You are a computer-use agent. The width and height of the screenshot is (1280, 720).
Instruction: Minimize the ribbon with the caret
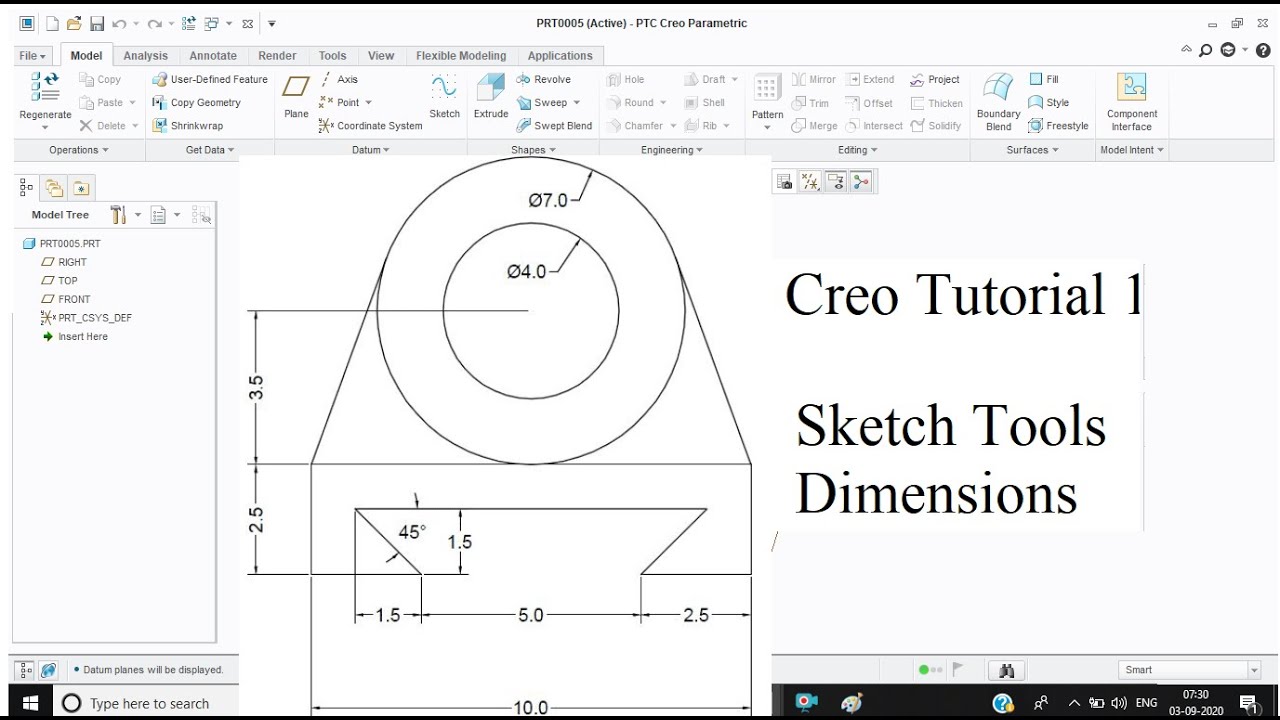coord(1186,50)
